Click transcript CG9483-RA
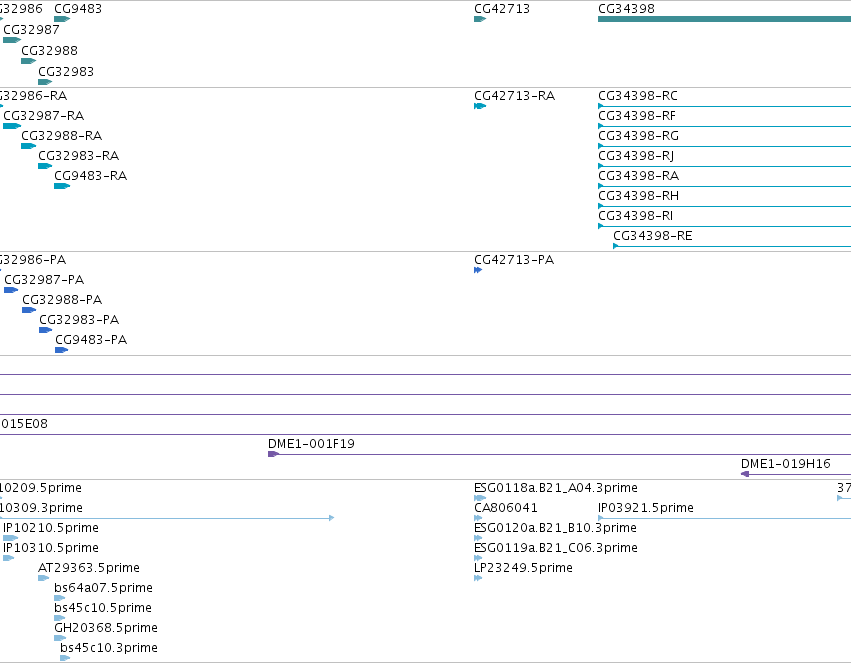The width and height of the screenshot is (851, 663). pyautogui.click(x=62, y=186)
